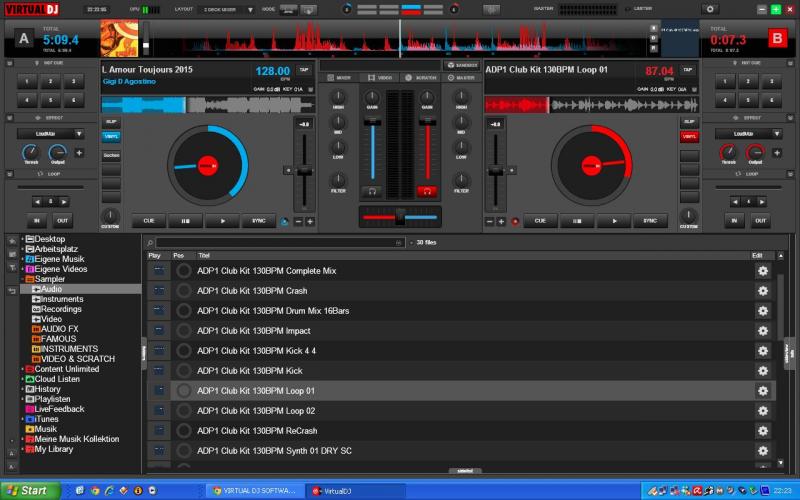Image resolution: width=800 pixels, height=500 pixels.
Task: Open settings gear for Impact row
Action: tap(763, 331)
